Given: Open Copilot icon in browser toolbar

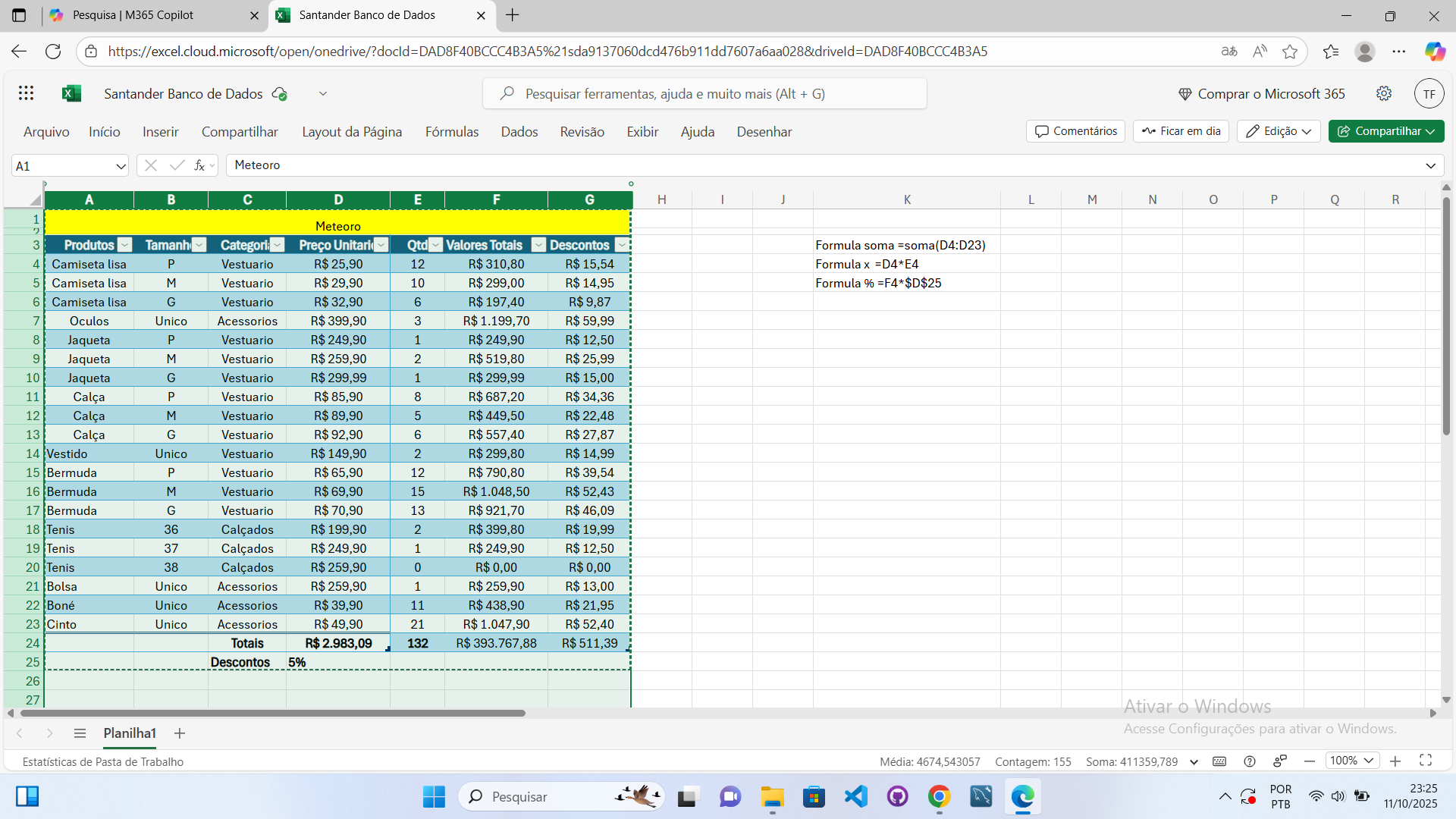Looking at the screenshot, I should [x=1434, y=52].
